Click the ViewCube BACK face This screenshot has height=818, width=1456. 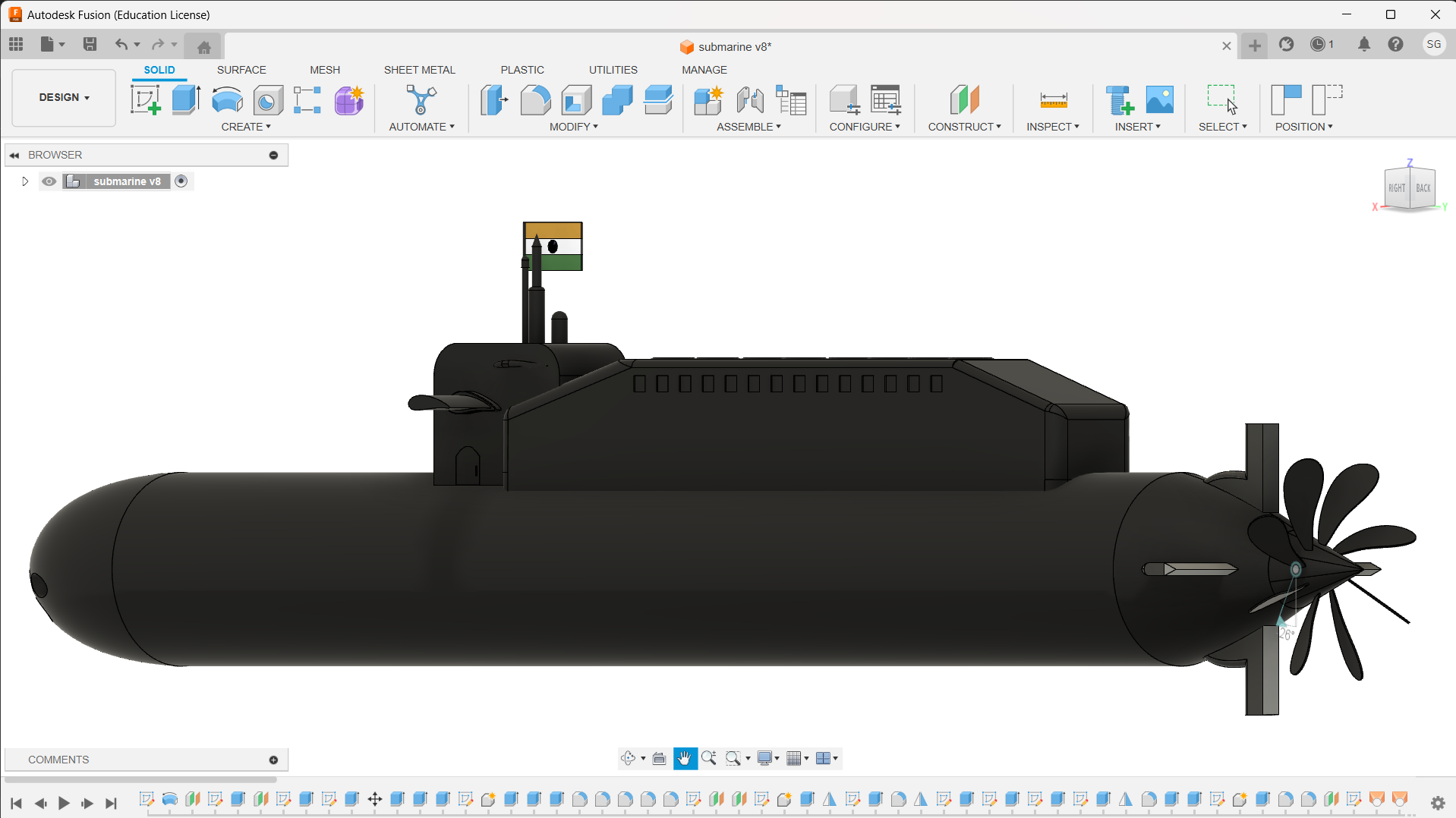tap(1423, 188)
